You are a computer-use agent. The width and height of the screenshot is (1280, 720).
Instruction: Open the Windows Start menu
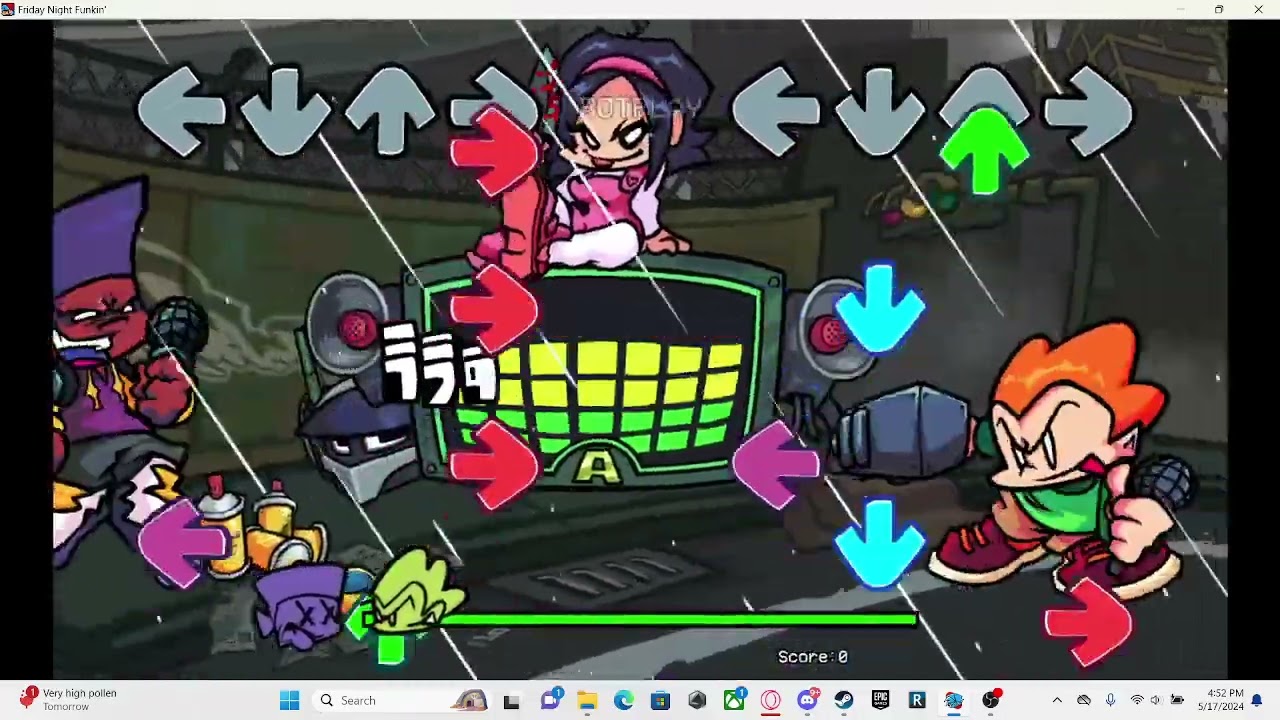pos(289,700)
